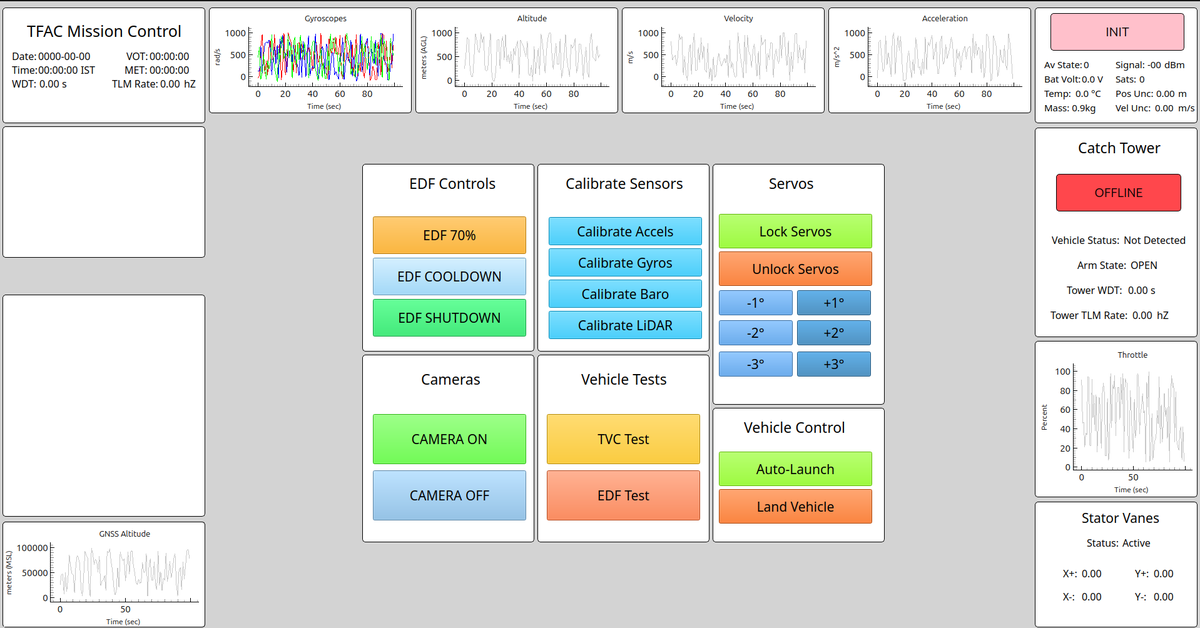Click the INIT state indicator

click(1117, 33)
